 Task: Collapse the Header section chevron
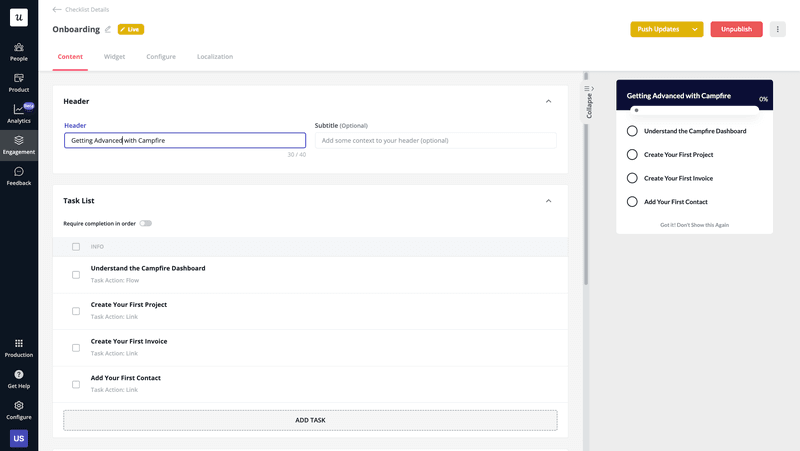(548, 102)
